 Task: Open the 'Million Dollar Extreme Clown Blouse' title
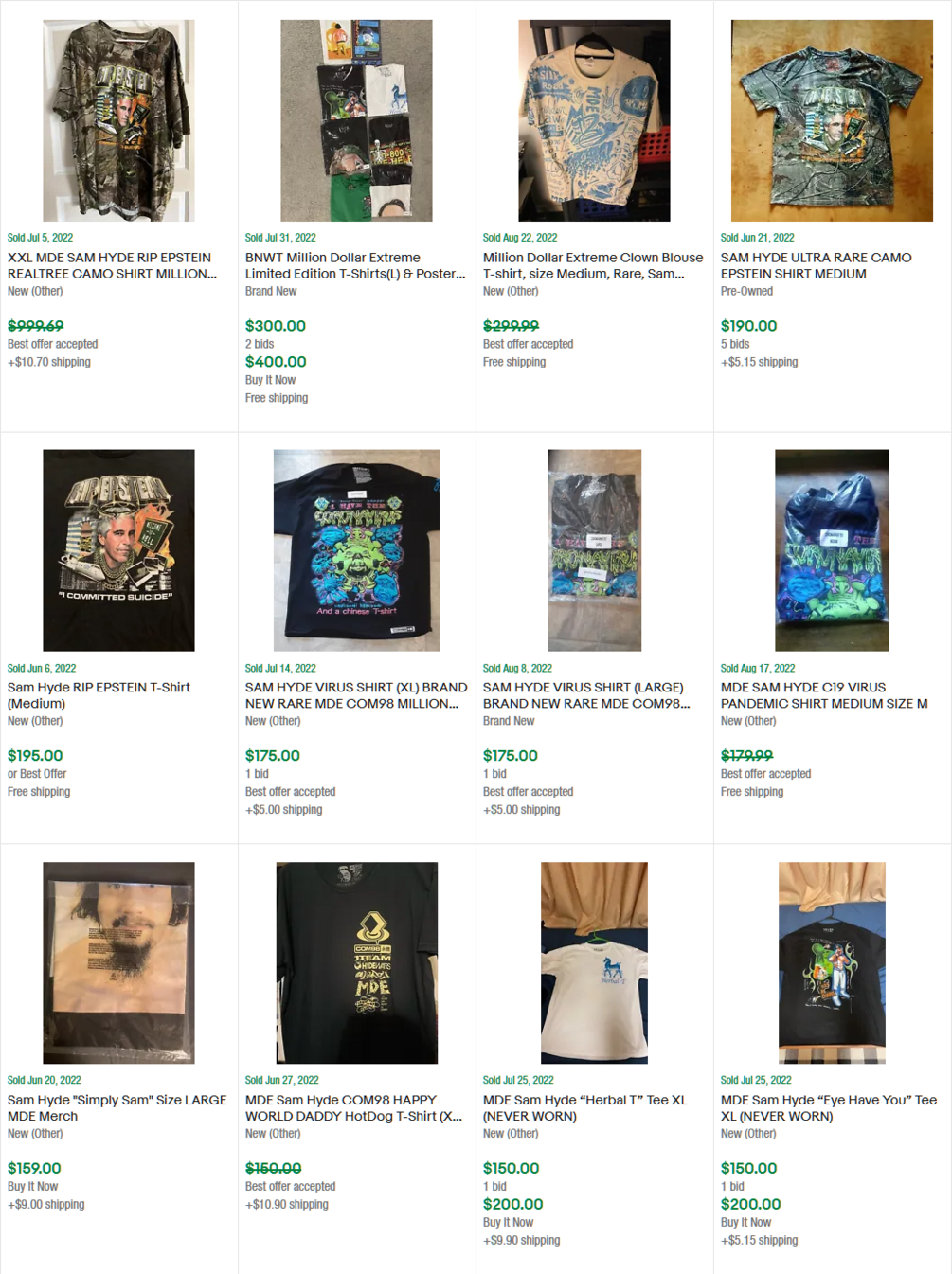(x=593, y=265)
